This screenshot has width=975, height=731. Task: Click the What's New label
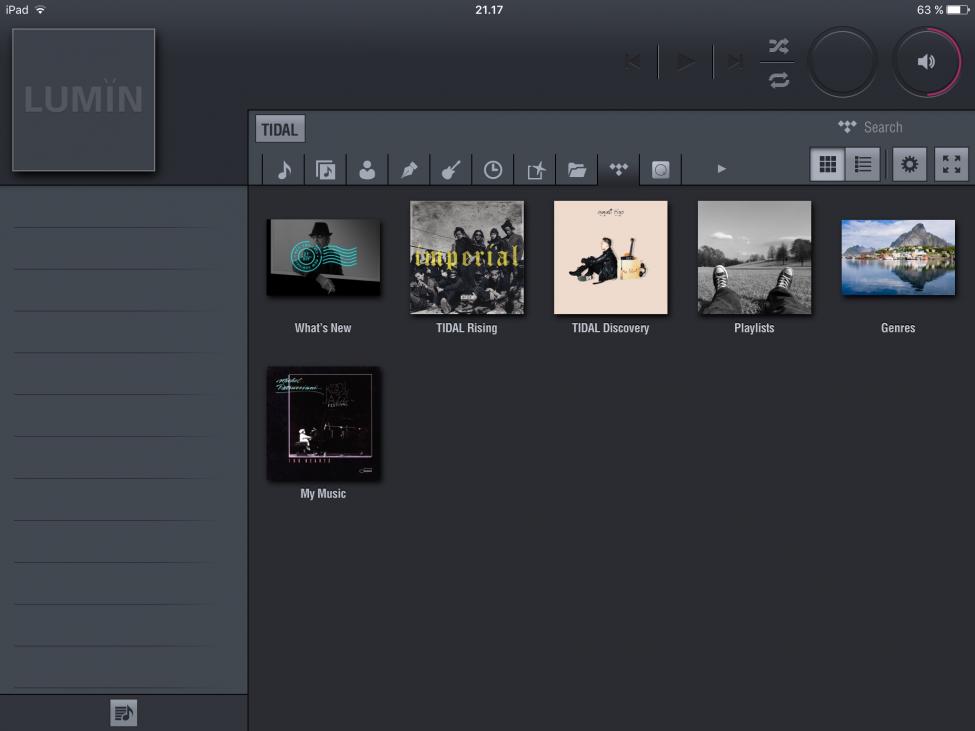pyautogui.click(x=323, y=328)
